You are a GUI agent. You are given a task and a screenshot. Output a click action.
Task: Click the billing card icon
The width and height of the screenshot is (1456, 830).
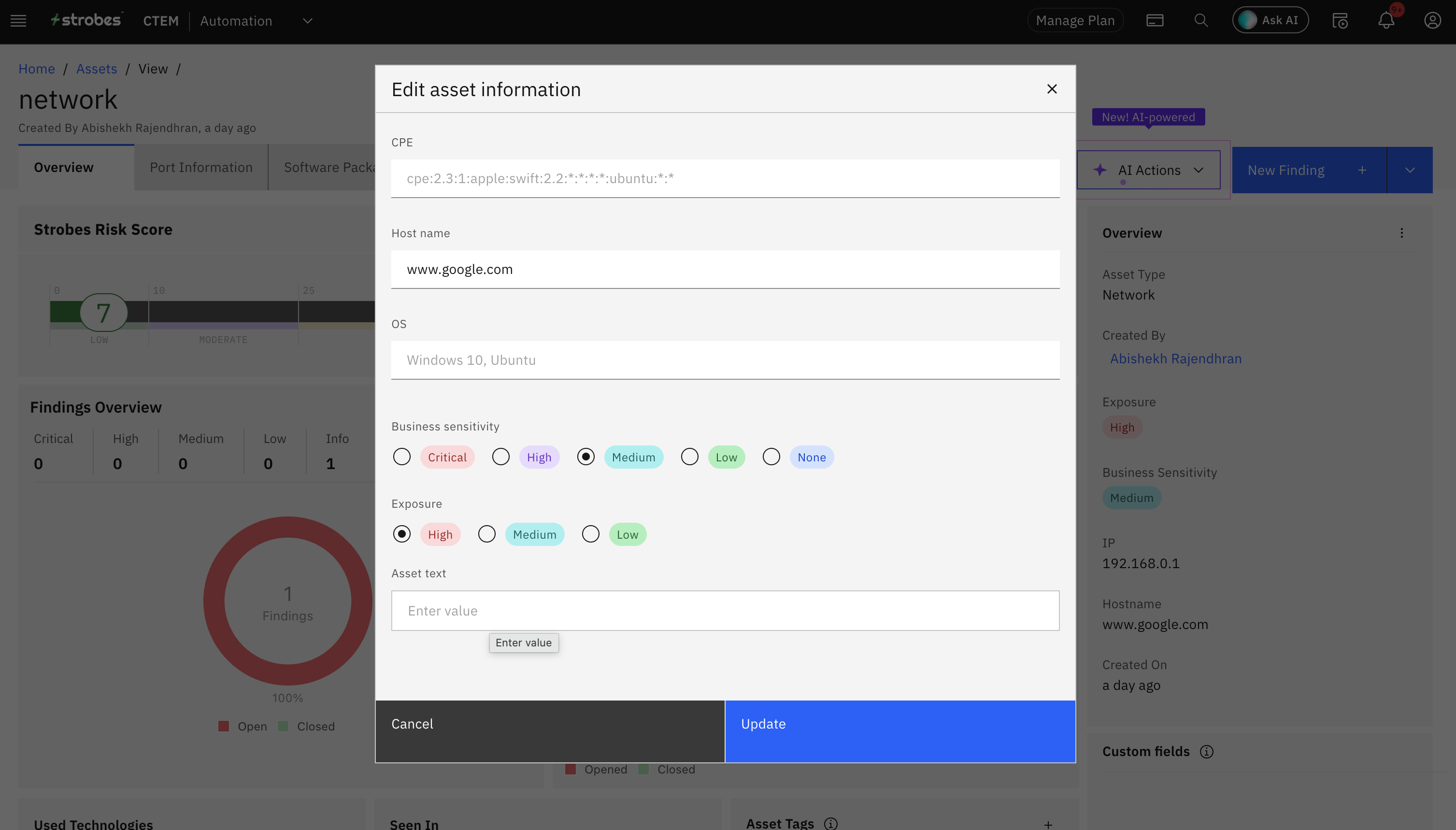[x=1155, y=20]
